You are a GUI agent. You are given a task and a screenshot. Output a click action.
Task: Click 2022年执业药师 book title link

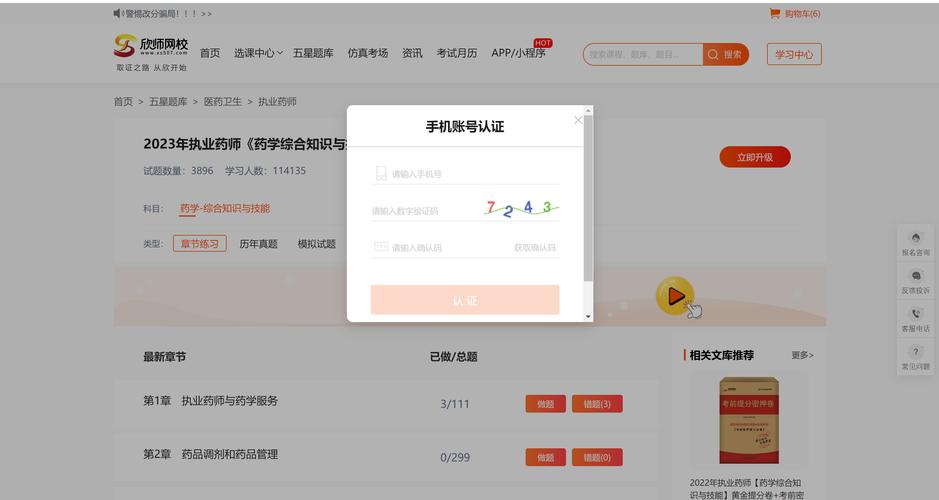point(746,489)
